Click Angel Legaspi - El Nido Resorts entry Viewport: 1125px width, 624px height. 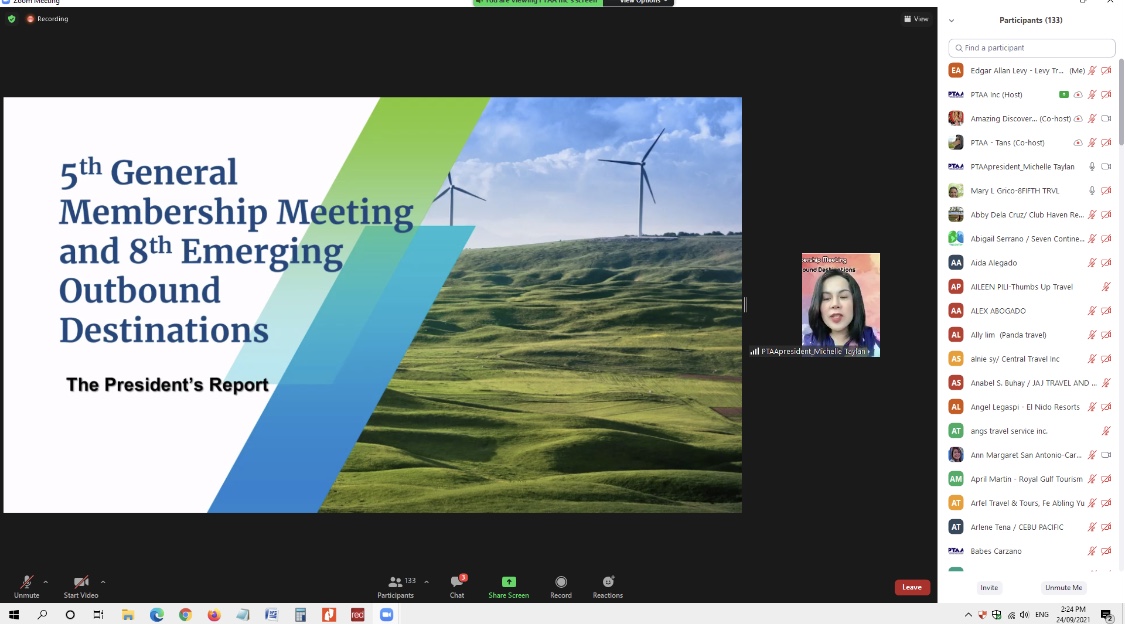pyautogui.click(x=1030, y=407)
